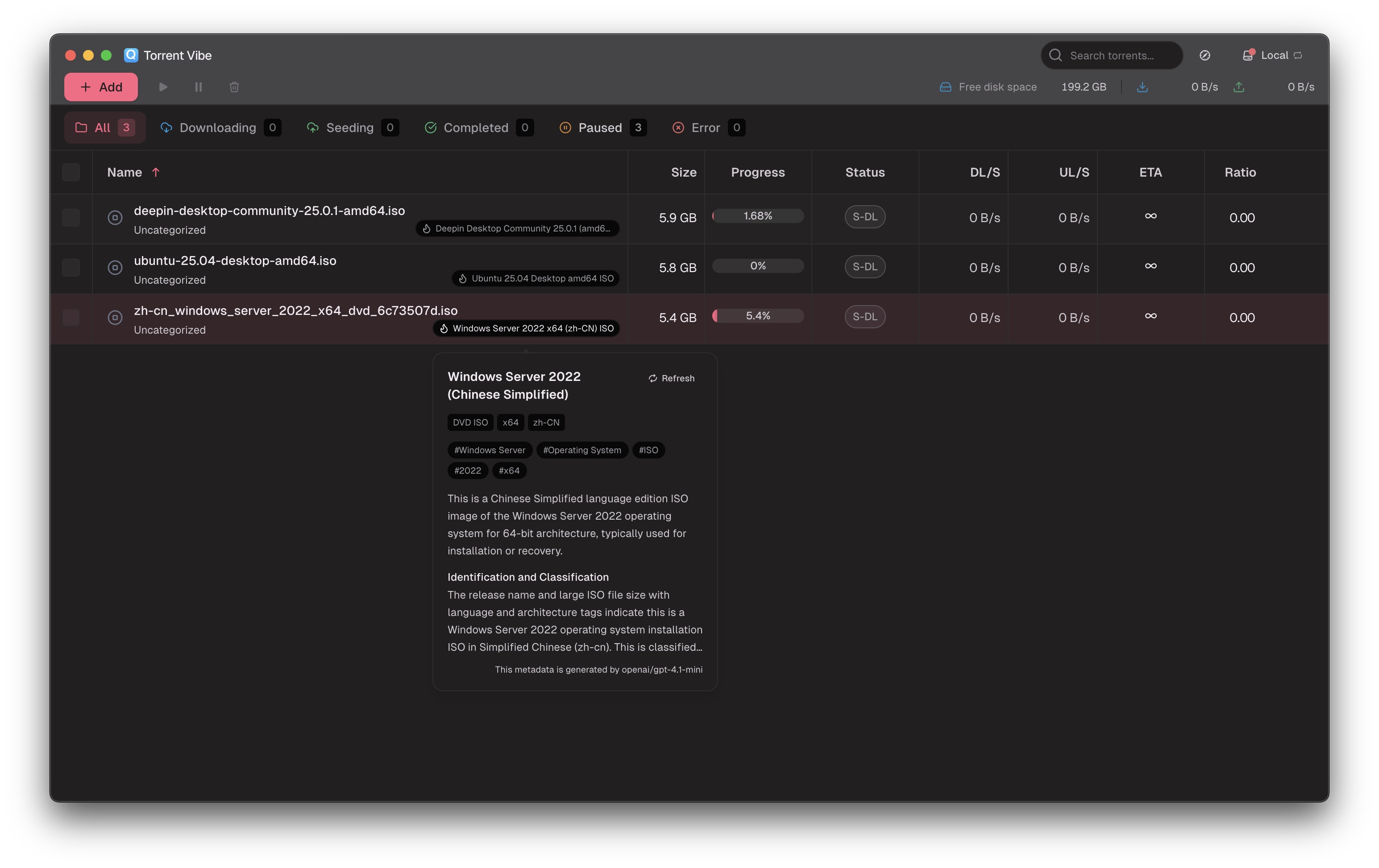
Task: Click Refresh in the metadata popup
Action: pos(671,378)
